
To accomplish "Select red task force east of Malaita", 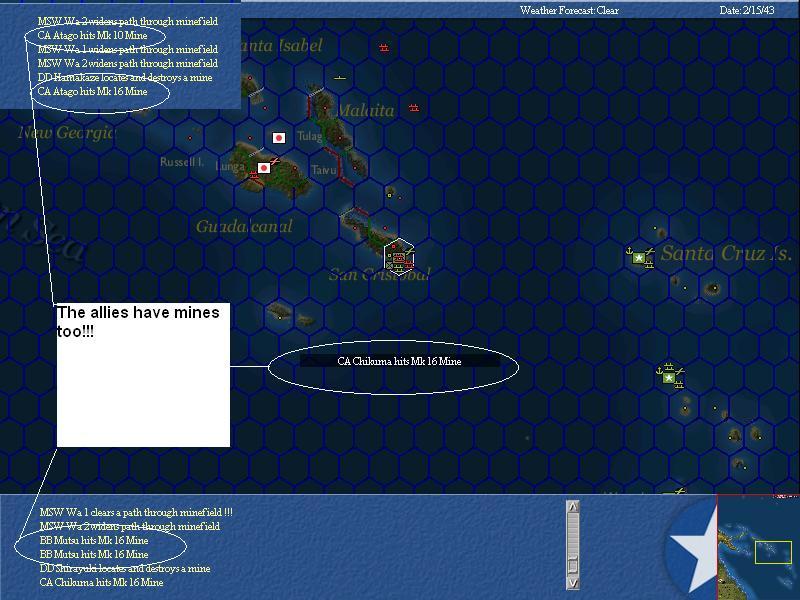I will pyautogui.click(x=414, y=108).
